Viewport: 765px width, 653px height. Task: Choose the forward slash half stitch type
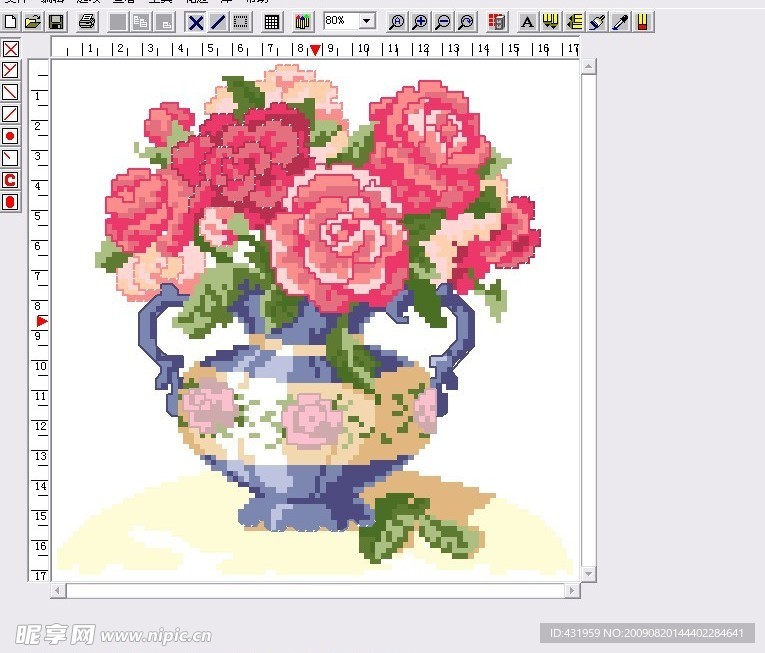(x=10, y=114)
